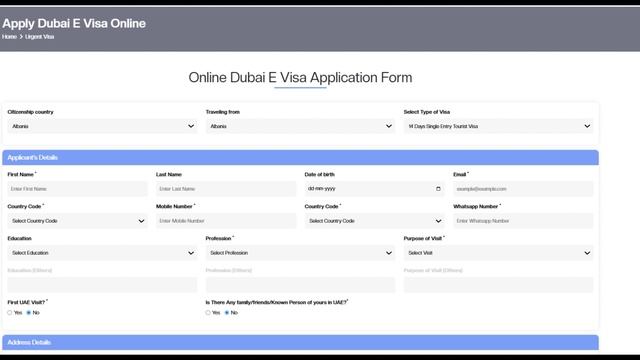The width and height of the screenshot is (640, 360).
Task: Click the Online Dubai E Visa Application Form heading
Action: click(x=300, y=78)
